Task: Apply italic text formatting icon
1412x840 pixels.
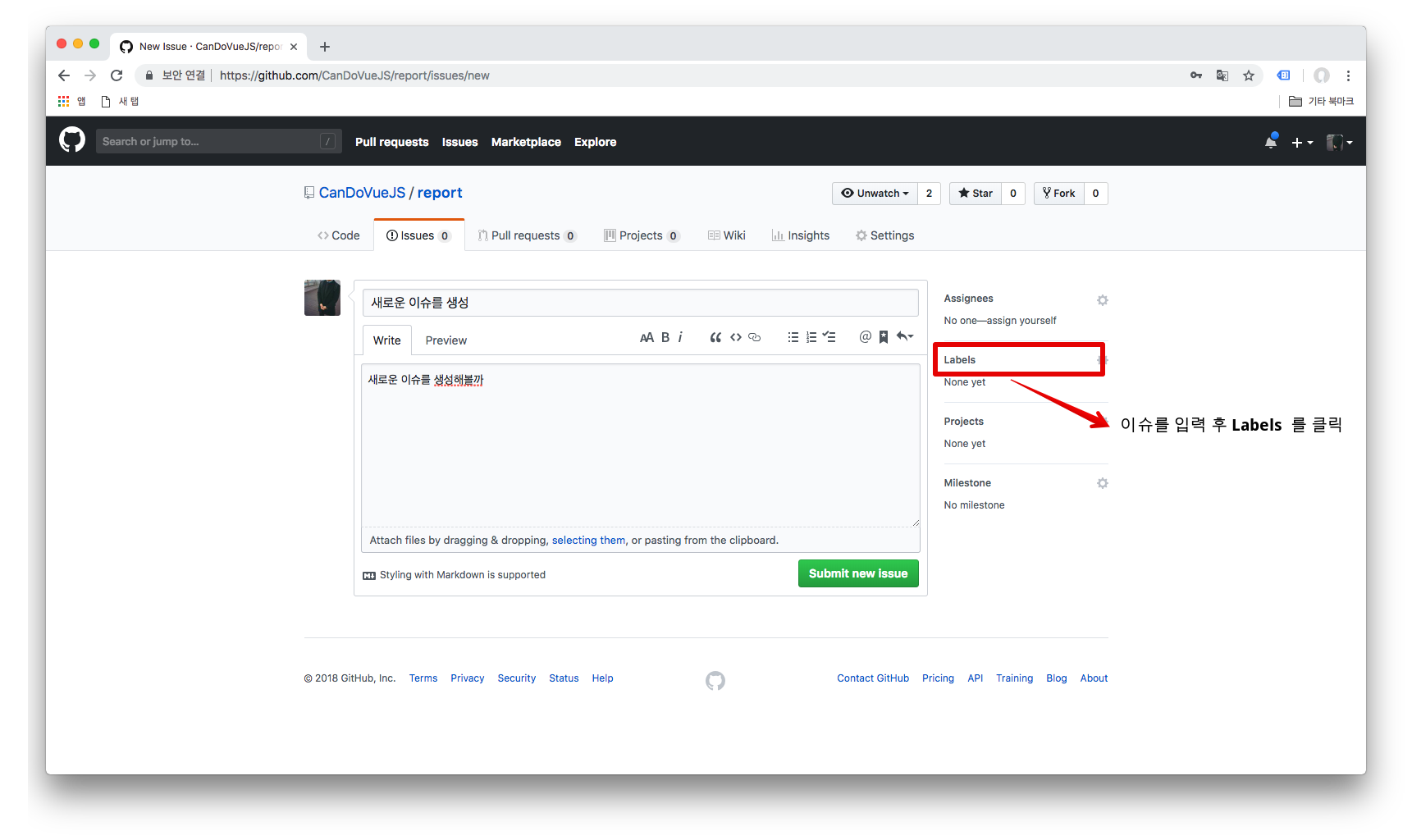Action: pyautogui.click(x=680, y=337)
